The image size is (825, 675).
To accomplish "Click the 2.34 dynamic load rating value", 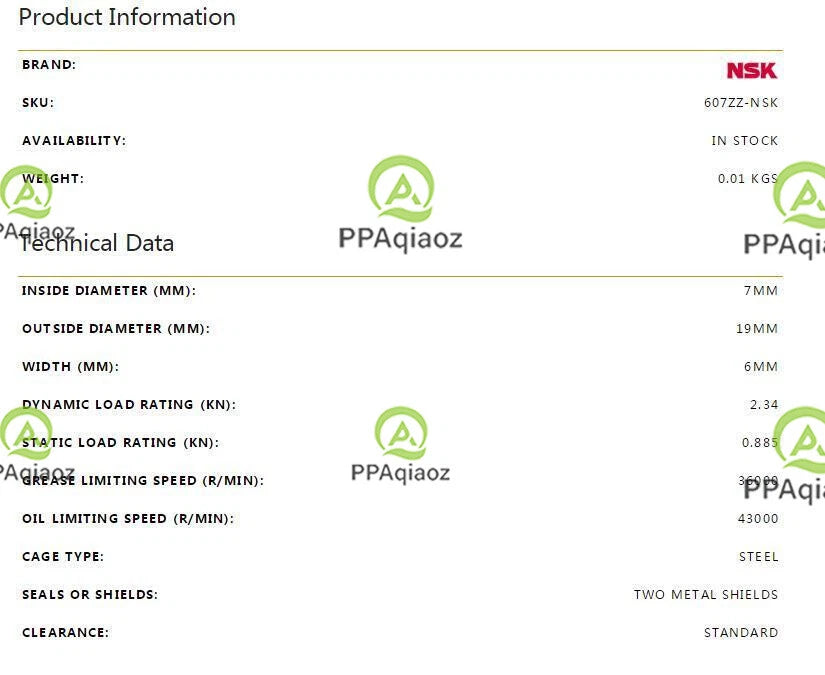I will pos(764,405).
